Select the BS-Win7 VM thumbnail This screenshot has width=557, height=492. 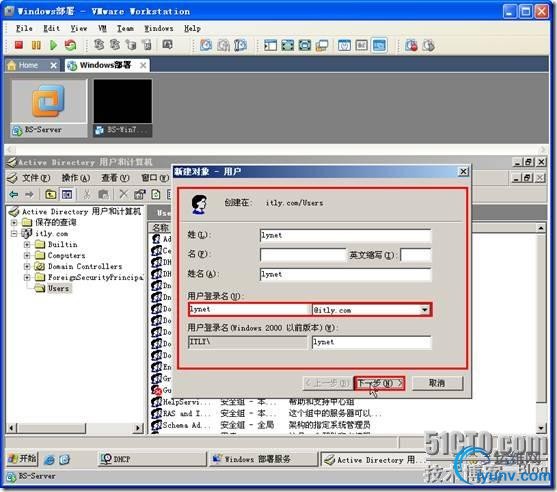tap(123, 108)
